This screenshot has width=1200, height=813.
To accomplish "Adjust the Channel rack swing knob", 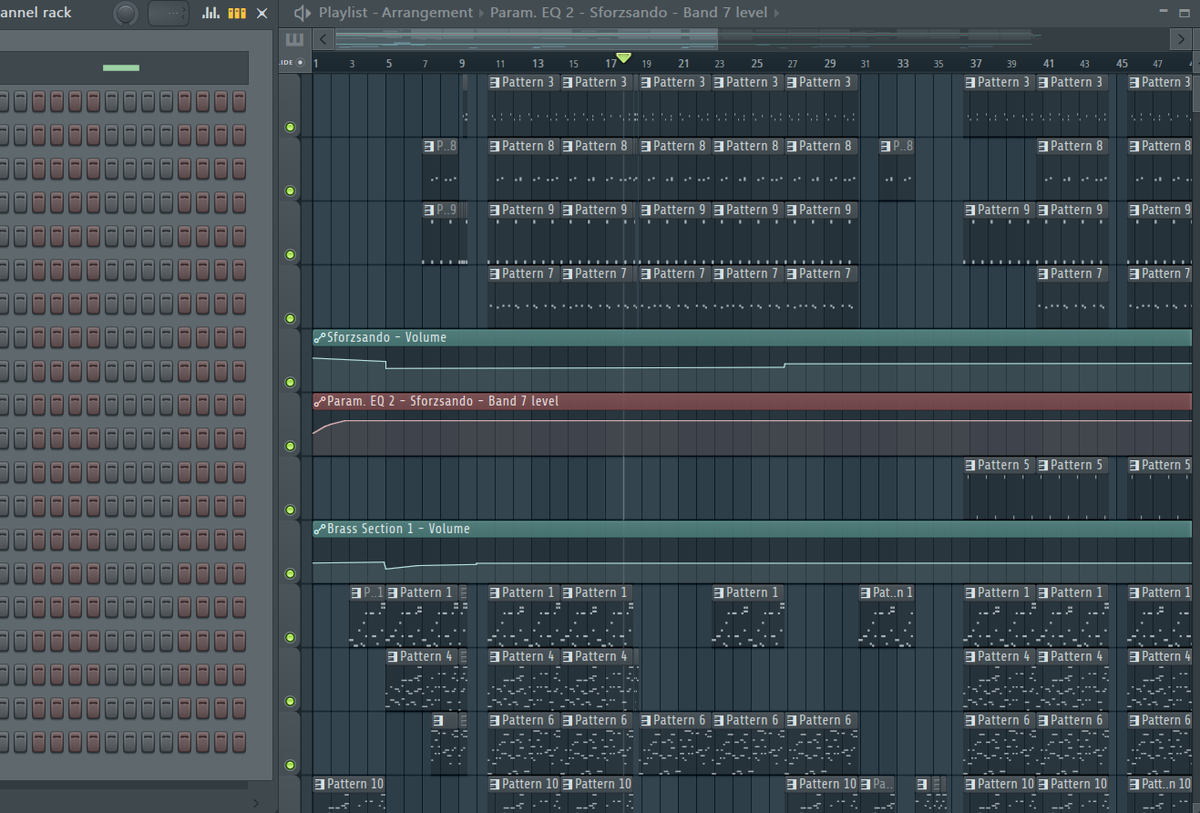I will pos(126,13).
